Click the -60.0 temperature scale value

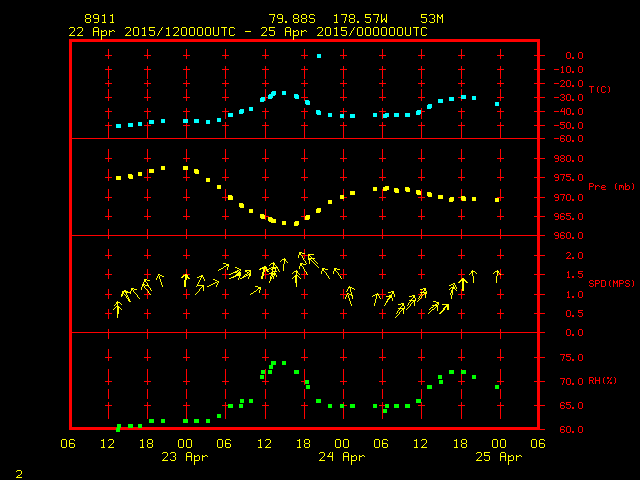[x=569, y=139]
